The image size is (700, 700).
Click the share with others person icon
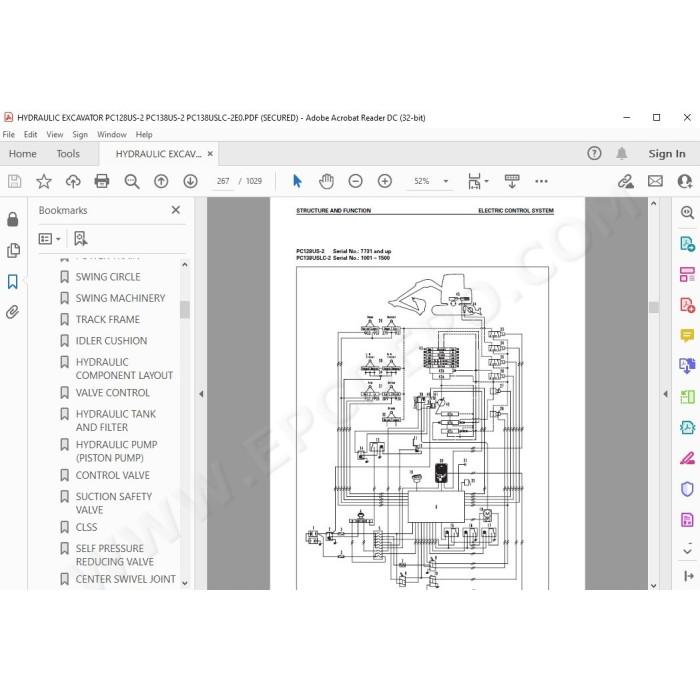click(x=684, y=181)
